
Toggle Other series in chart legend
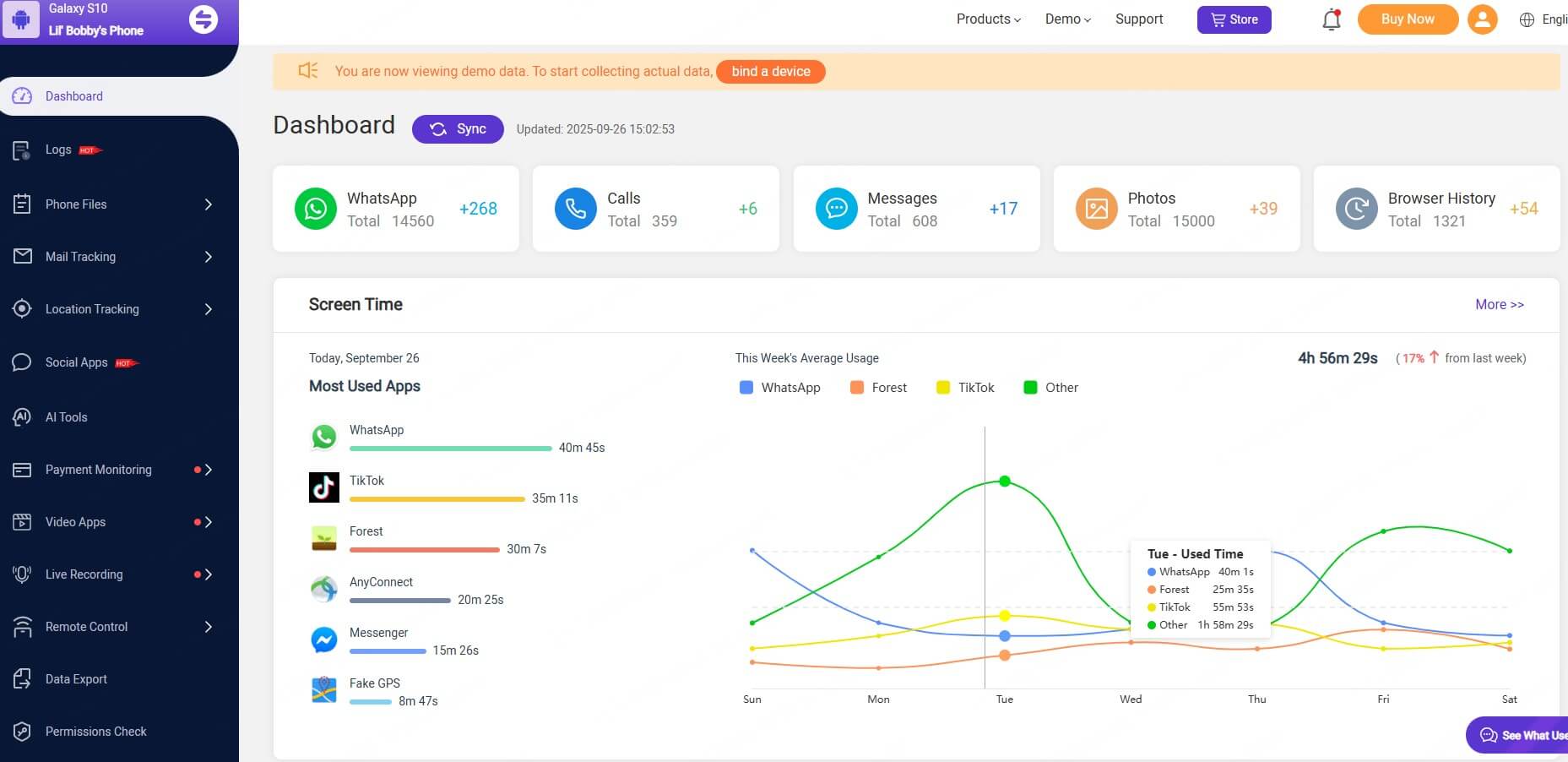(x=1051, y=388)
